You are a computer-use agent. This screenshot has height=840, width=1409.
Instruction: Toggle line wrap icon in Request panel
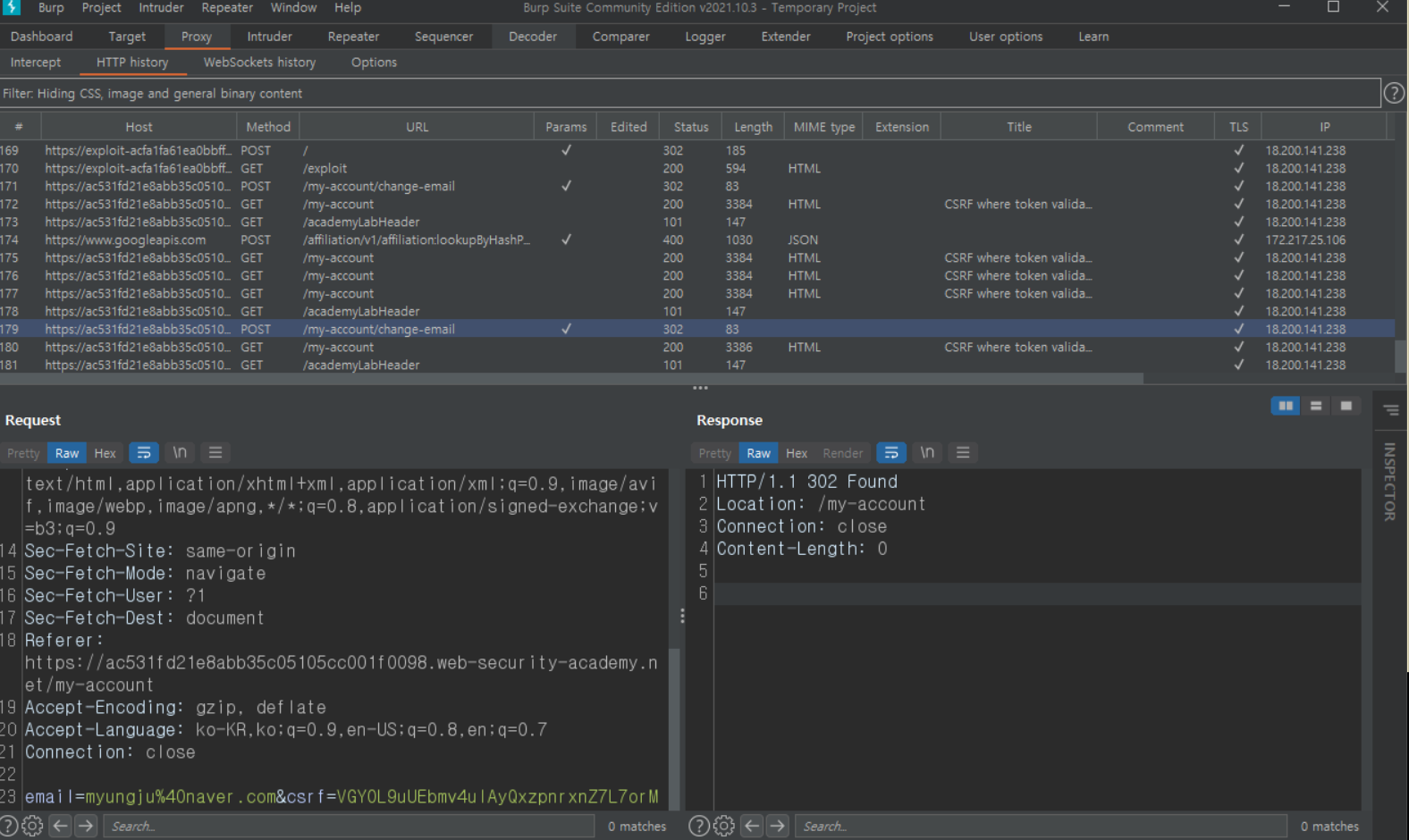(x=143, y=453)
